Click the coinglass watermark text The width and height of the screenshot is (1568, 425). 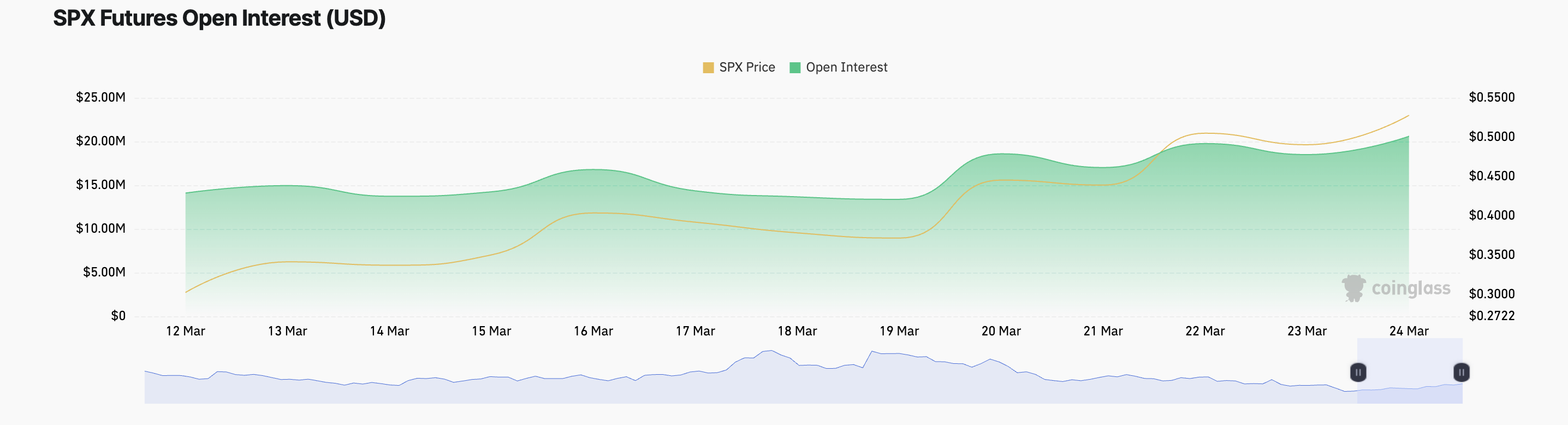coord(1410,288)
